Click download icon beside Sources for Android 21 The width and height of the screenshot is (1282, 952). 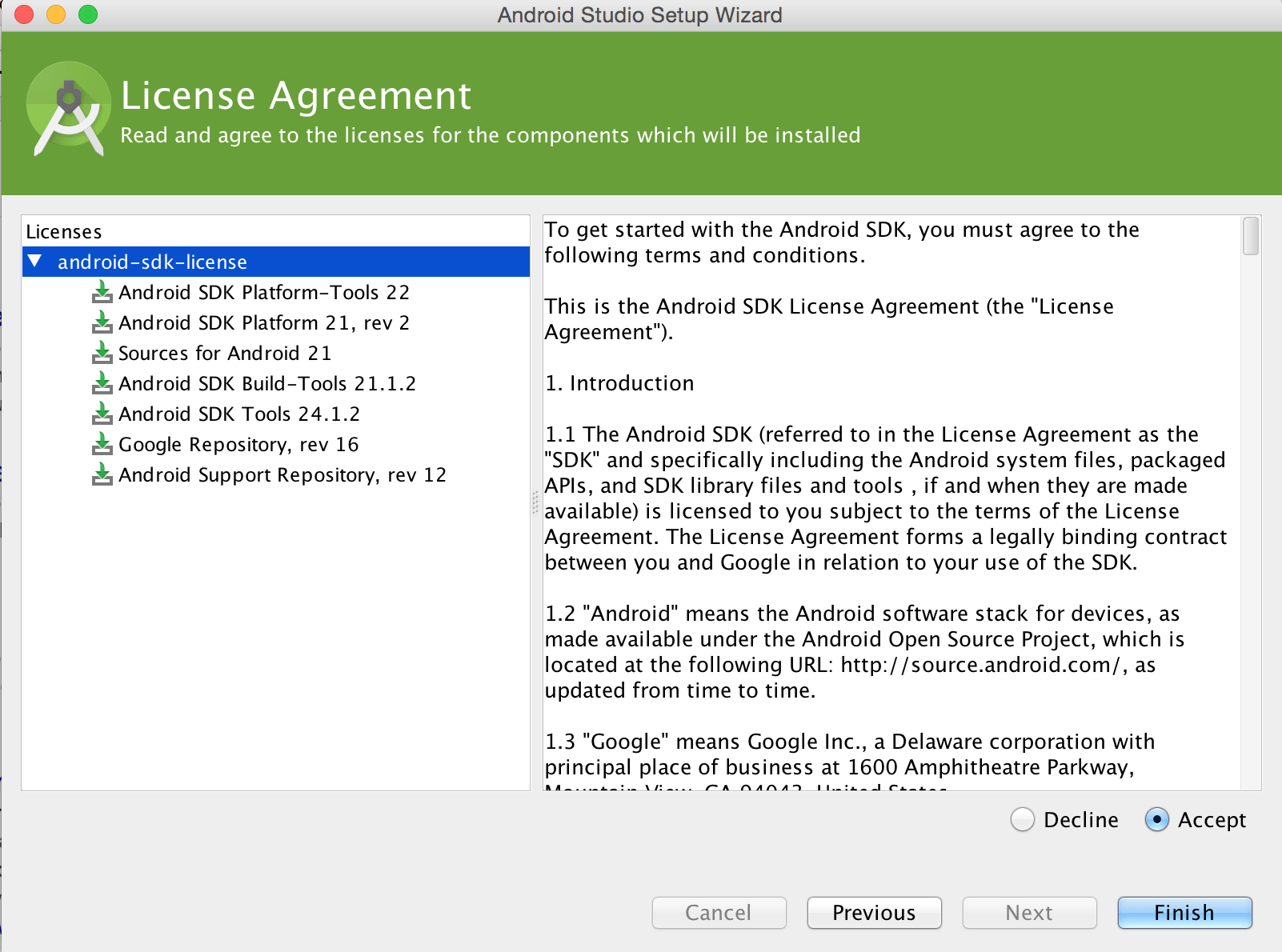tap(102, 353)
